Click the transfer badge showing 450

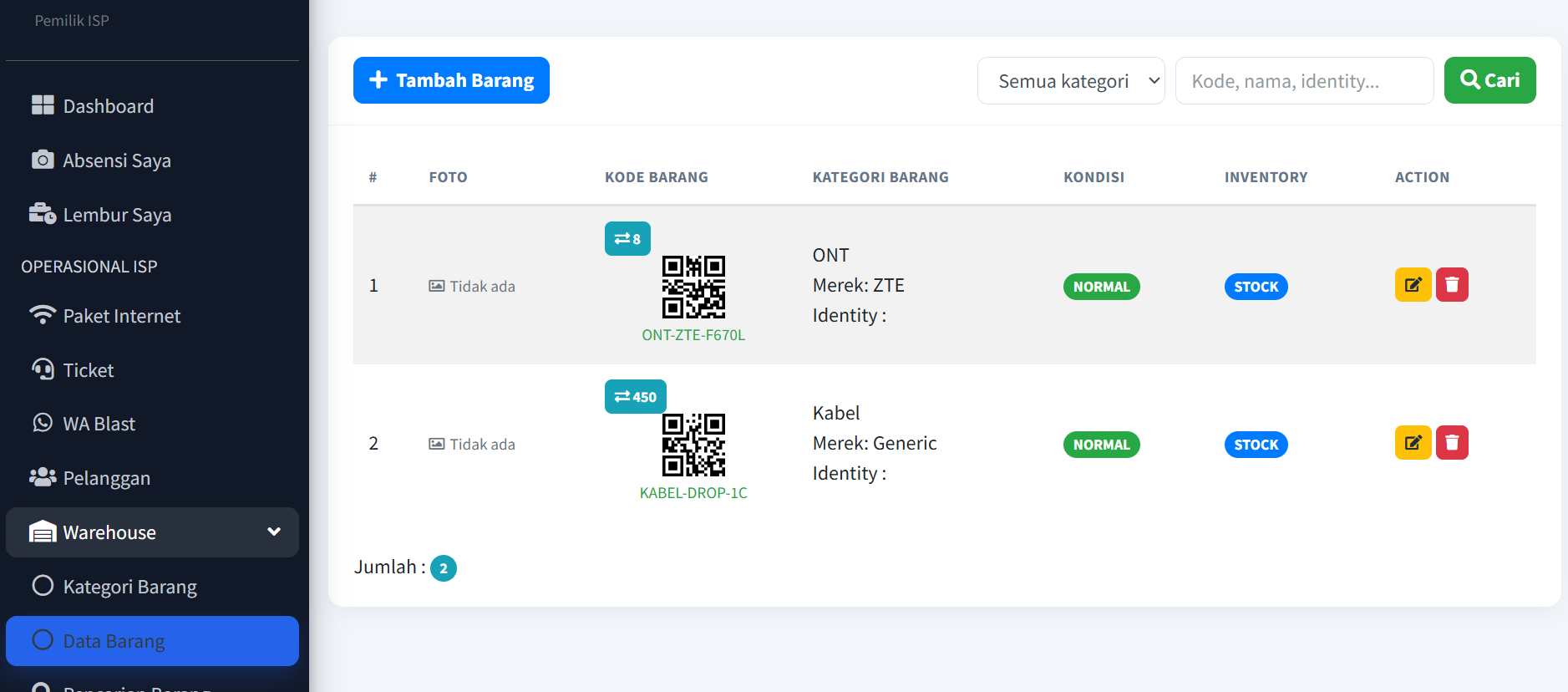(x=636, y=397)
